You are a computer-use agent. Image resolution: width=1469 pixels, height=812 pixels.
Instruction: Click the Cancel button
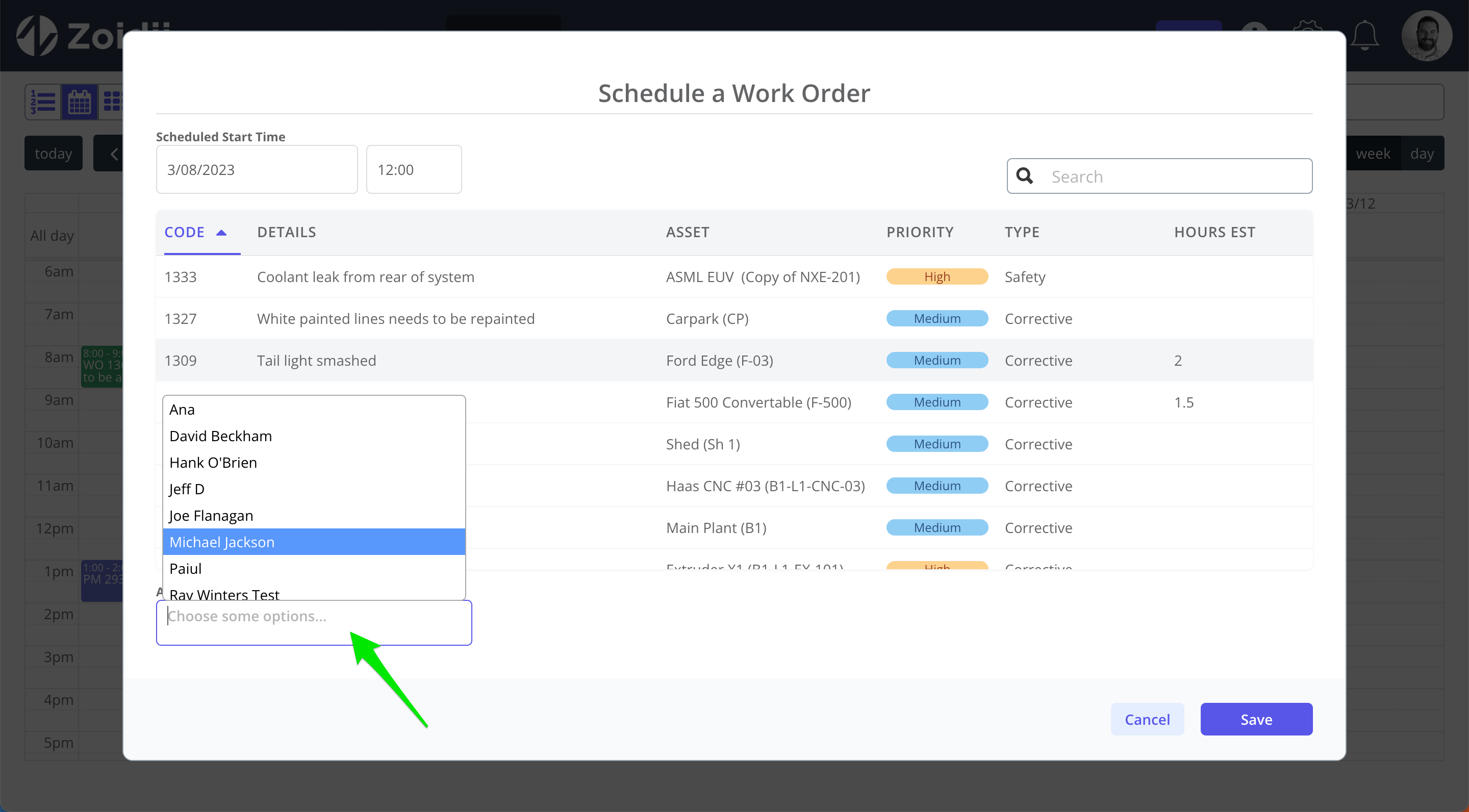pos(1147,719)
